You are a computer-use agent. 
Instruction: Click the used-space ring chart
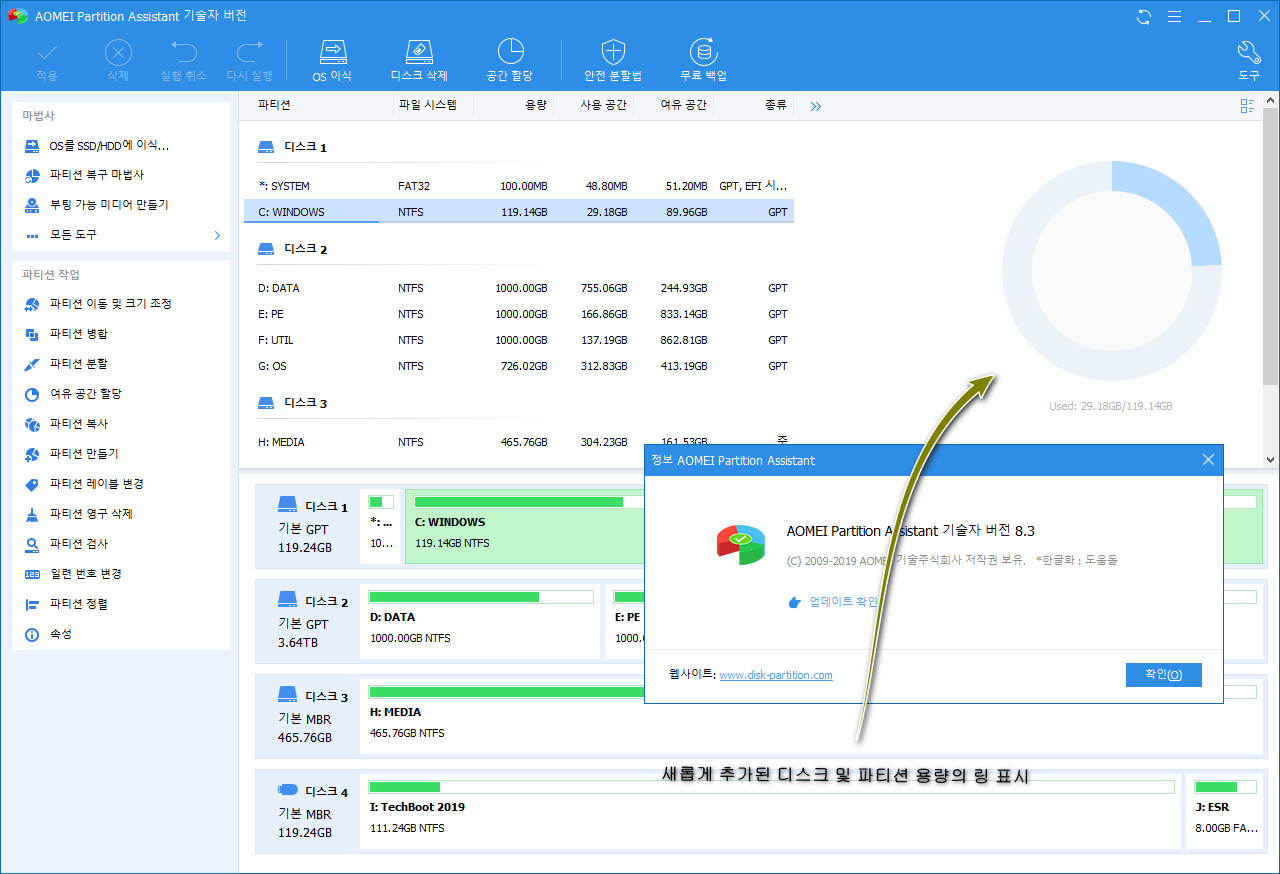point(1112,271)
